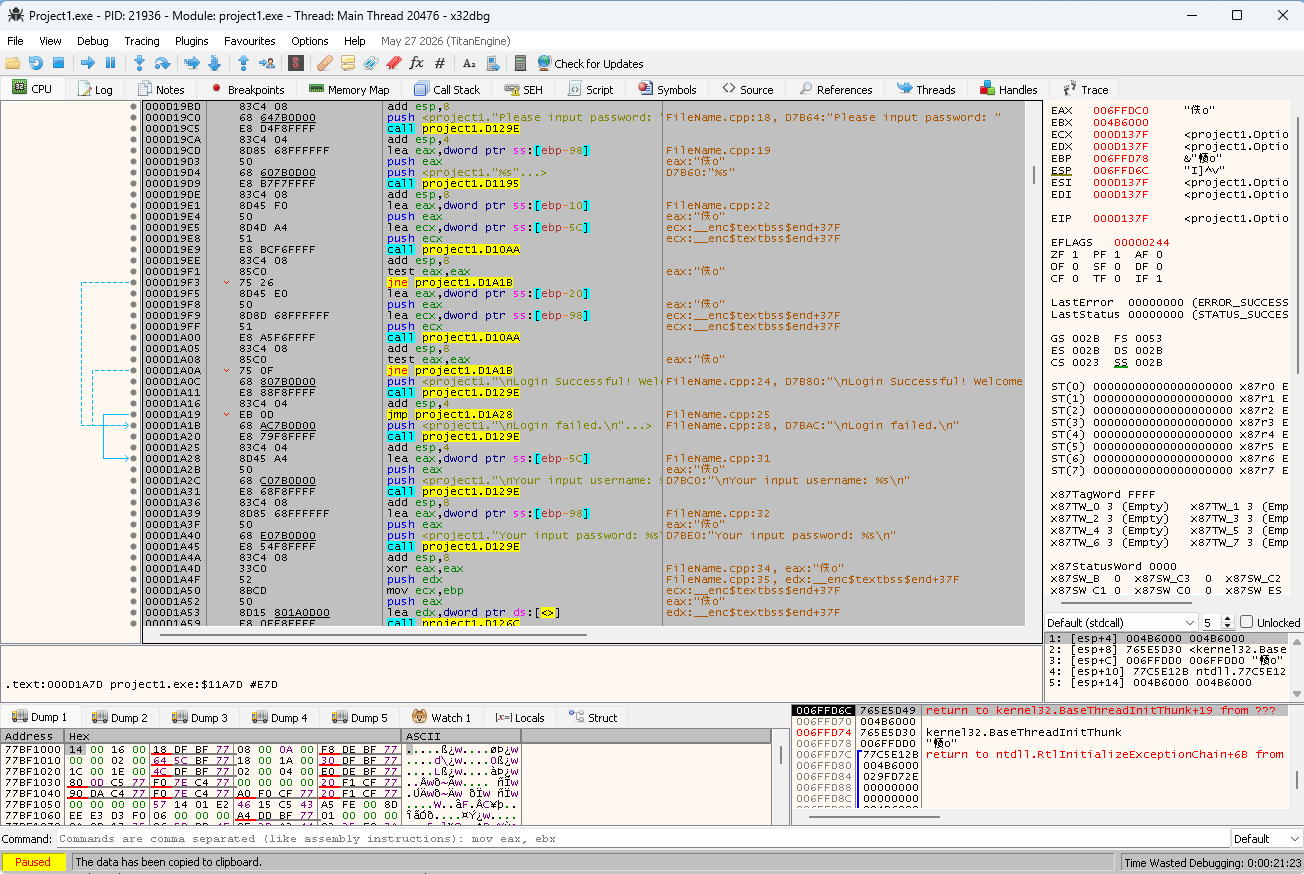
Task: Click the Intermodular Calls toolbar icon
Action: (x=491, y=63)
